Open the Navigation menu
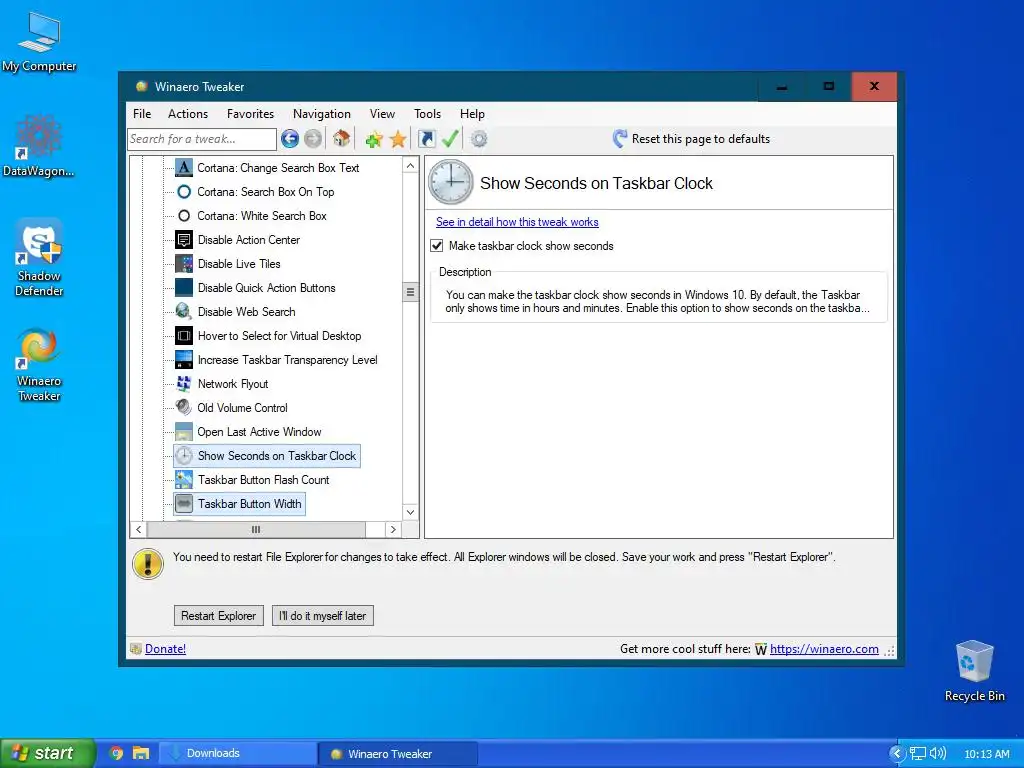This screenshot has height=768, width=1024. (x=322, y=114)
